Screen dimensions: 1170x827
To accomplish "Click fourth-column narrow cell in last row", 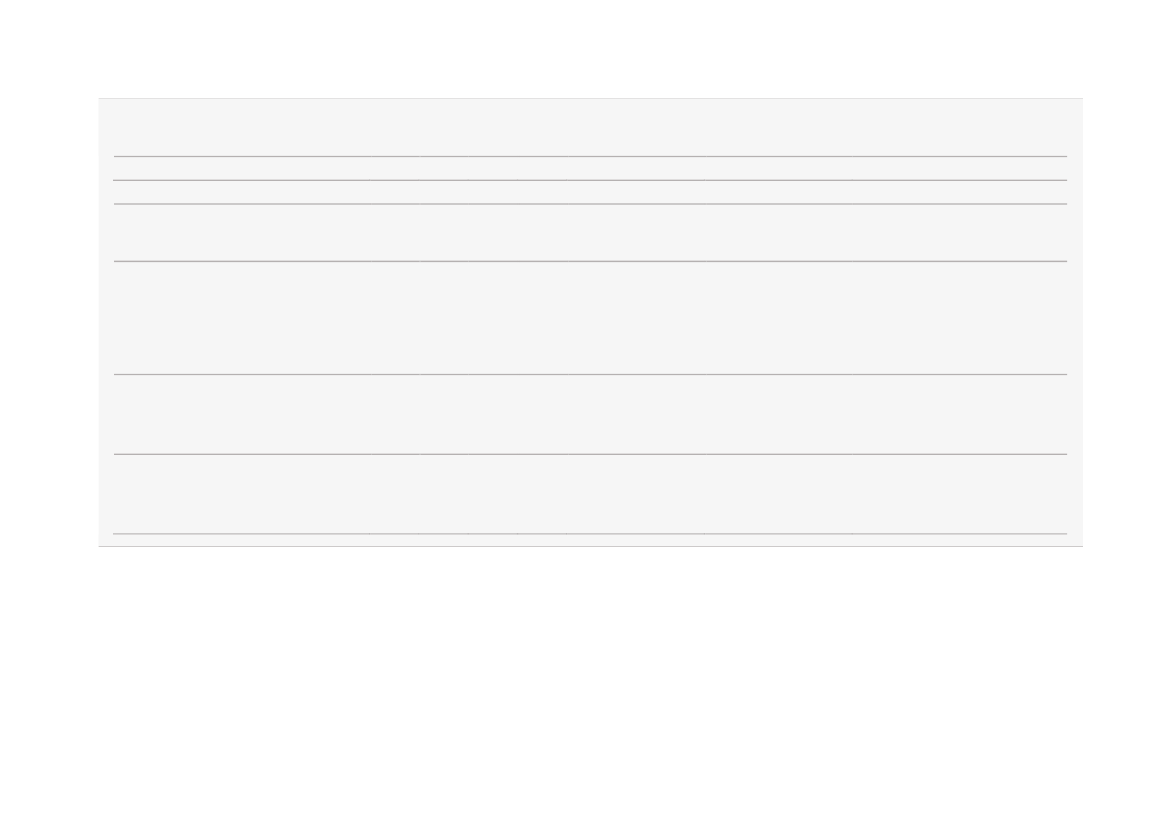I will [x=492, y=493].
